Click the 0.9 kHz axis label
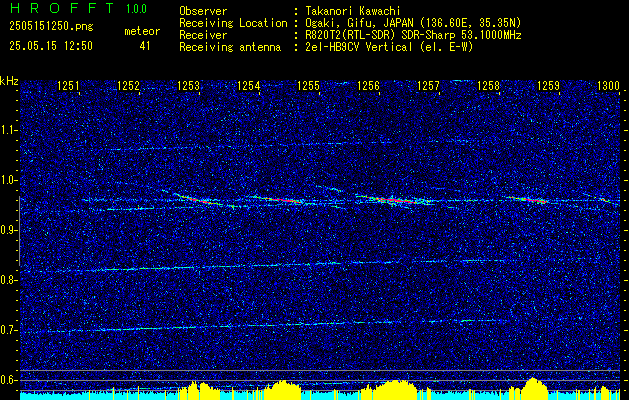 [x=8, y=230]
